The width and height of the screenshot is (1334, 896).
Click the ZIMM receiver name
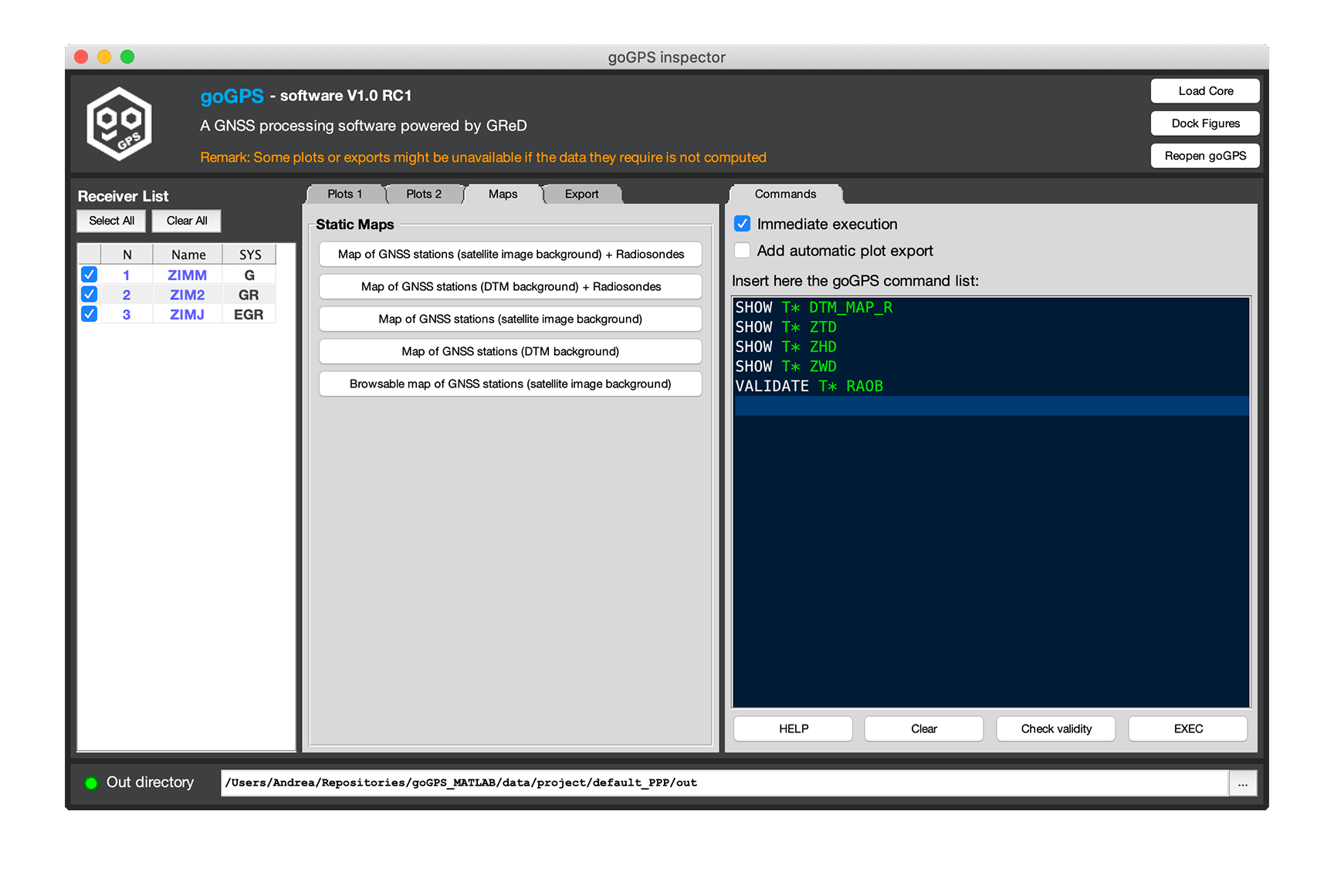[x=188, y=276]
